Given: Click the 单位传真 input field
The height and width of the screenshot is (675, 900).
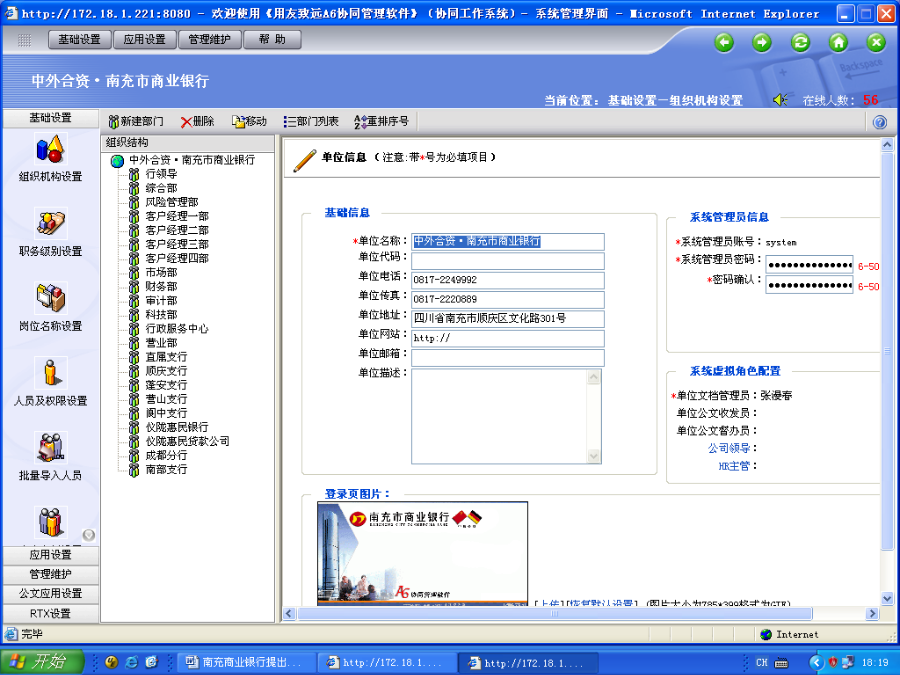Looking at the screenshot, I should tap(507, 300).
